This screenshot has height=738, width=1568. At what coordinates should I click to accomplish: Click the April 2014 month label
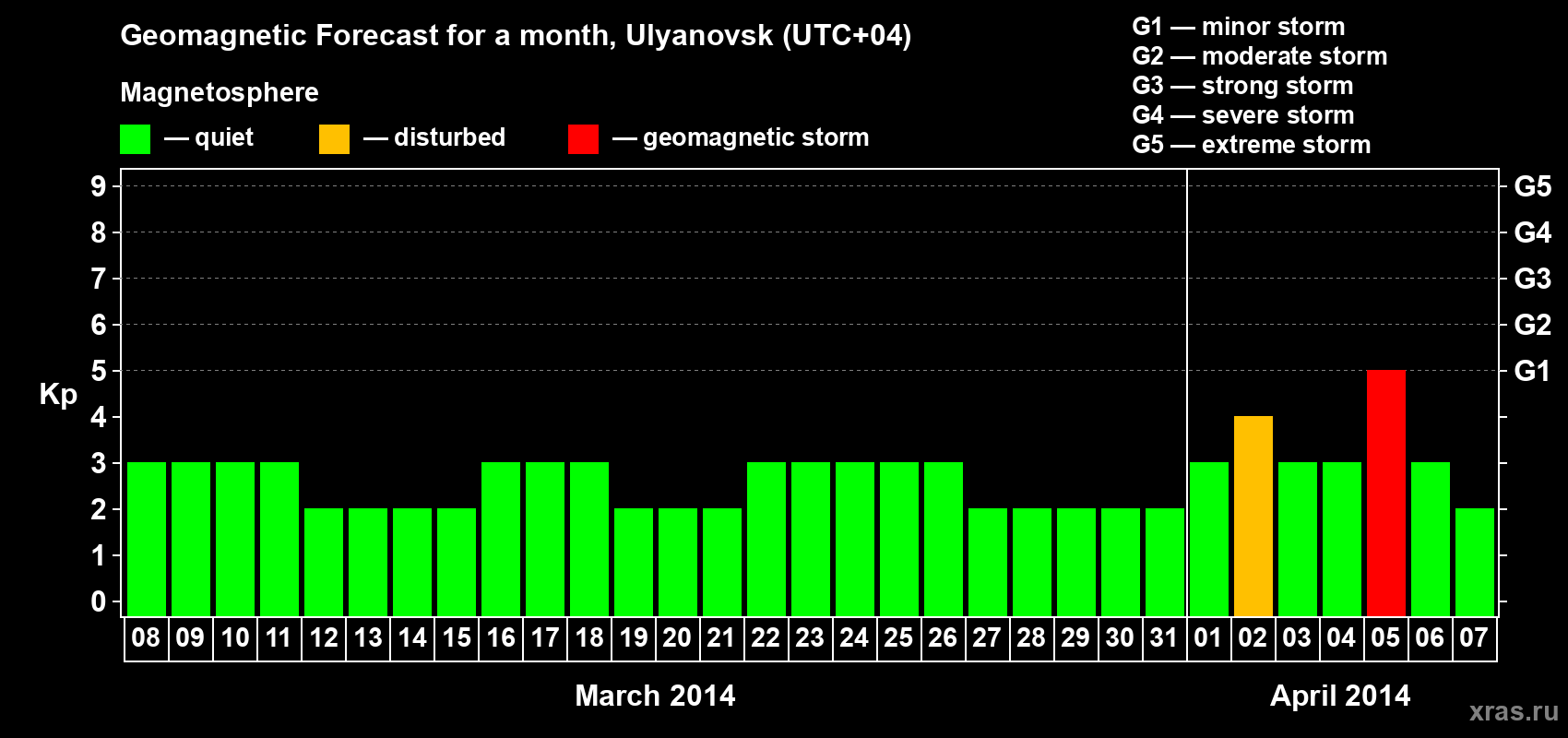pos(1340,695)
